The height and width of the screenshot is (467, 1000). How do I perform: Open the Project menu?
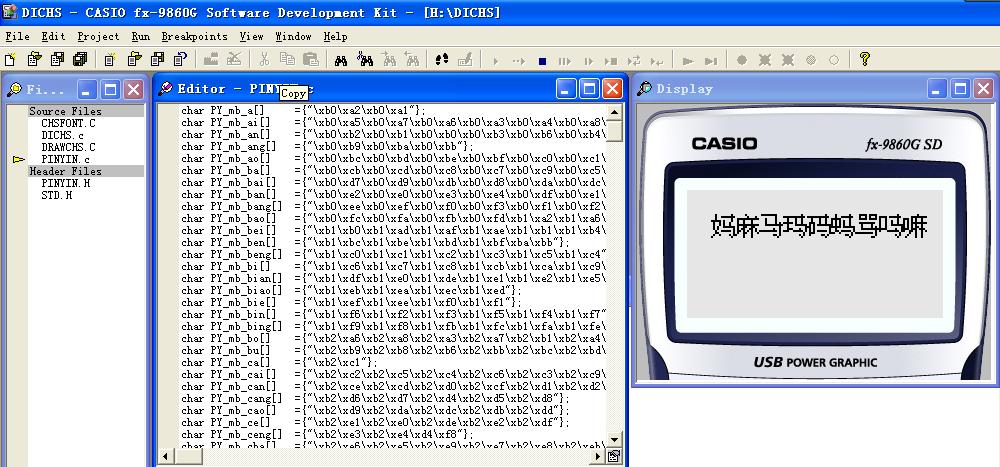tap(98, 36)
